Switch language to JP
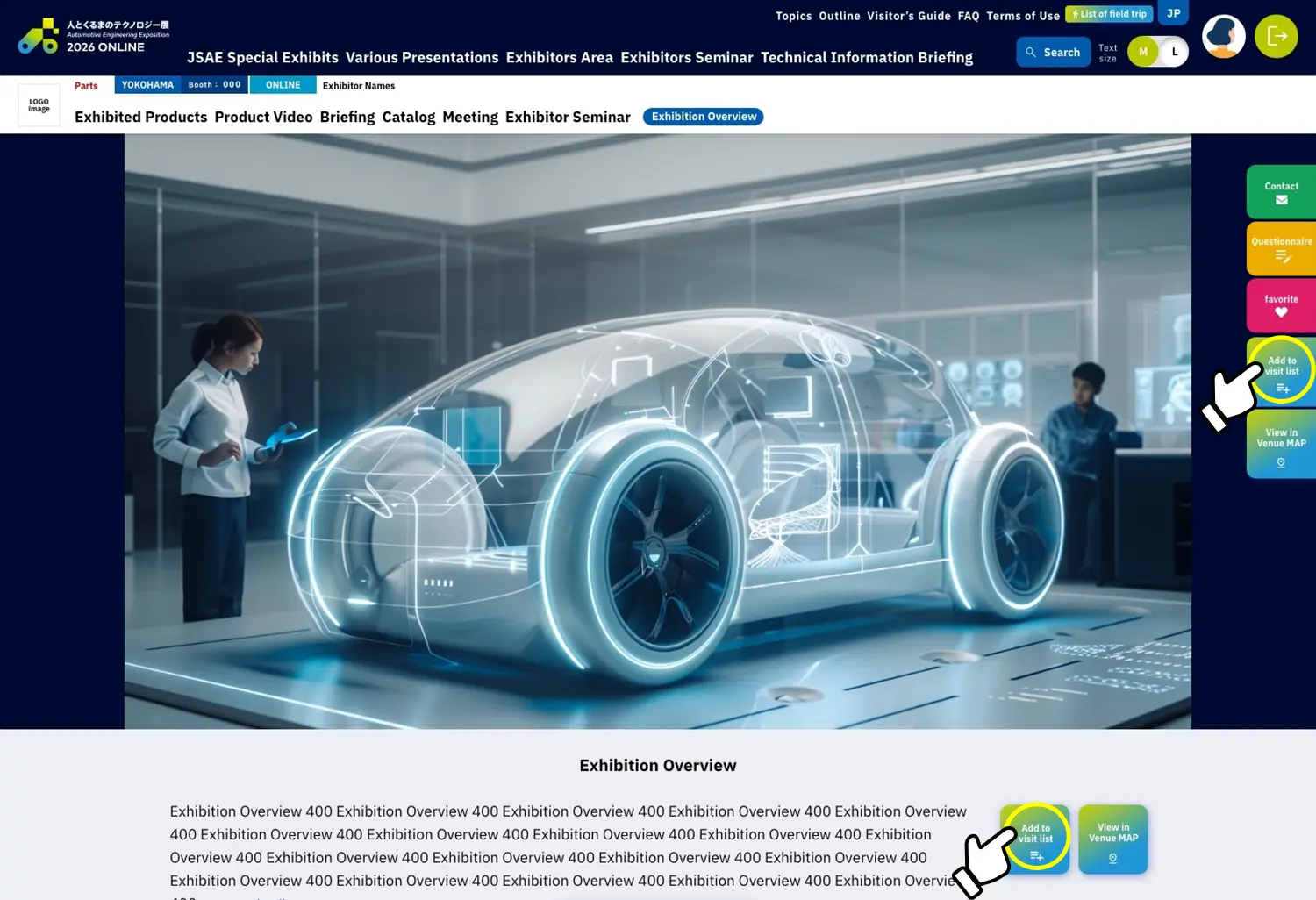This screenshot has width=1316, height=900. coord(1173,13)
